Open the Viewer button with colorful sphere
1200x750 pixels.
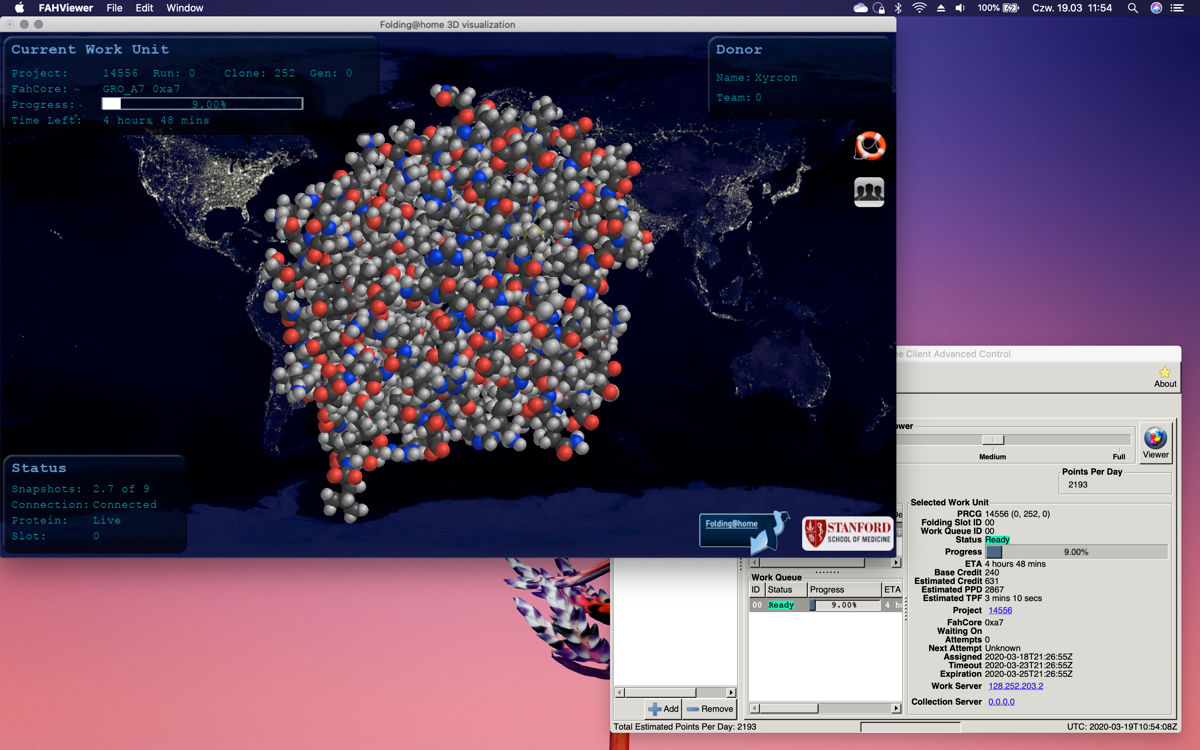tap(1155, 442)
